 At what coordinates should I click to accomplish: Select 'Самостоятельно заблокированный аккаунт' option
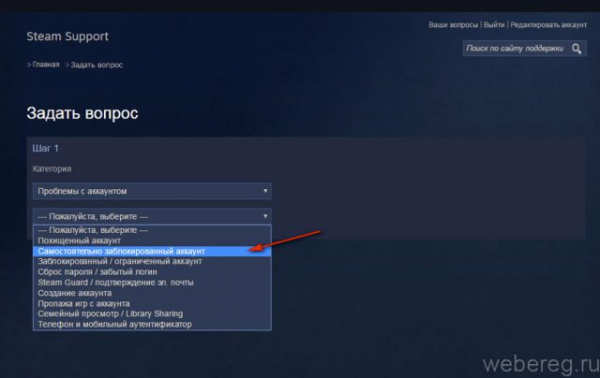(x=152, y=251)
